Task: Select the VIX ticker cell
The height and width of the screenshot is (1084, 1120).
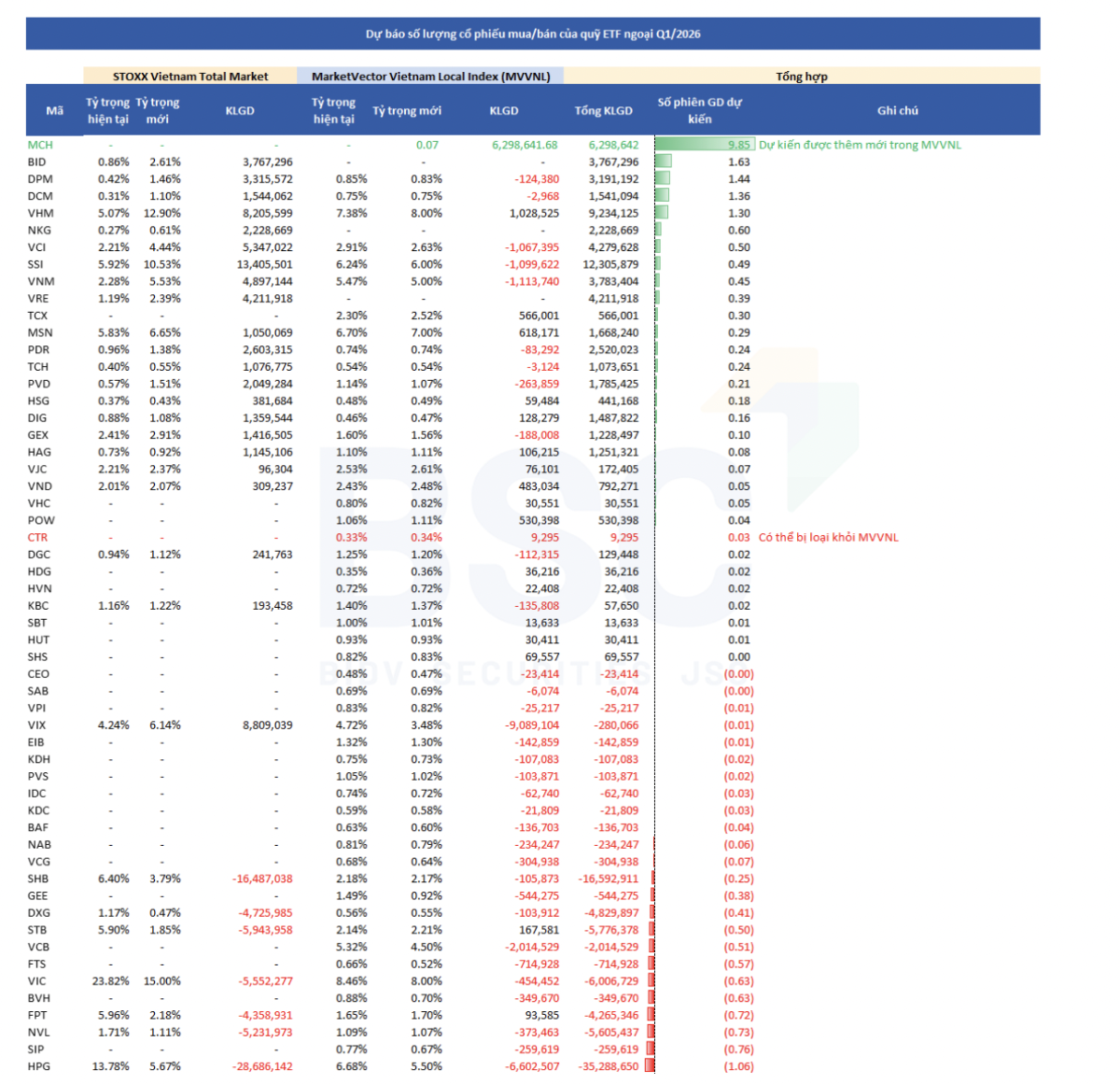Action: 36,725
